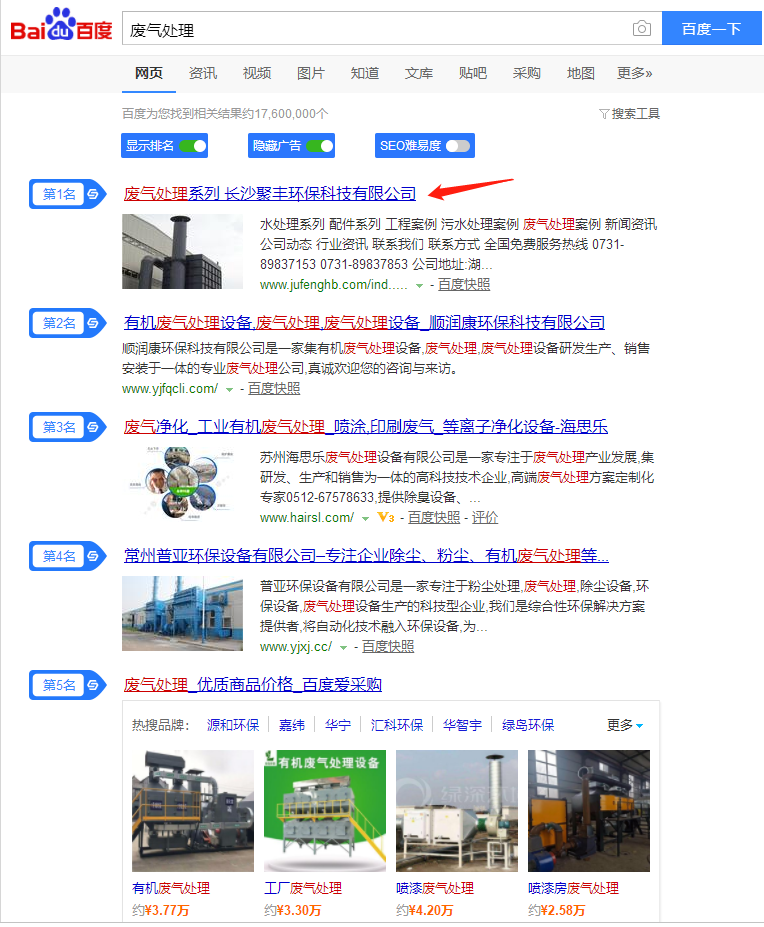Open product image 喷漆废气处理
The height and width of the screenshot is (927, 764).
click(457, 811)
